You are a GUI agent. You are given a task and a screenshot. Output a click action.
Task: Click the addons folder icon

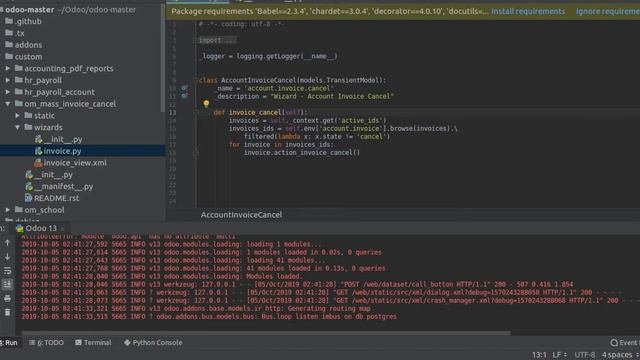coord(9,44)
